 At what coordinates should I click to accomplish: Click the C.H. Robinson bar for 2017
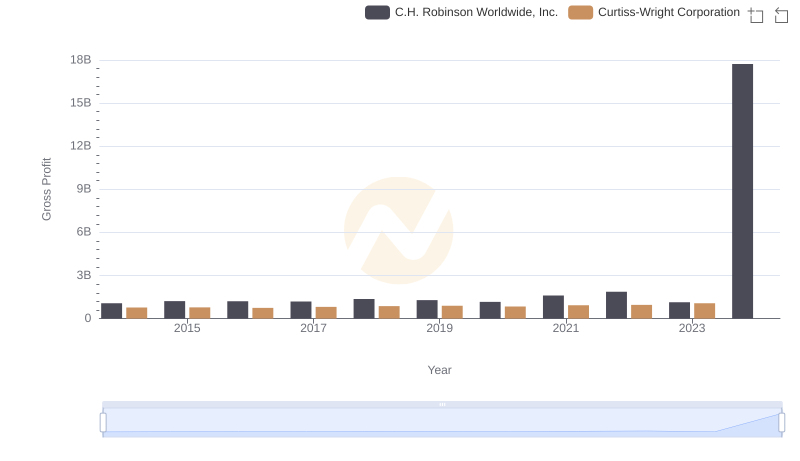[x=301, y=310]
